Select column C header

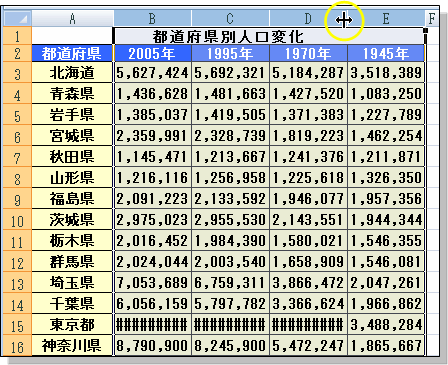tap(230, 18)
